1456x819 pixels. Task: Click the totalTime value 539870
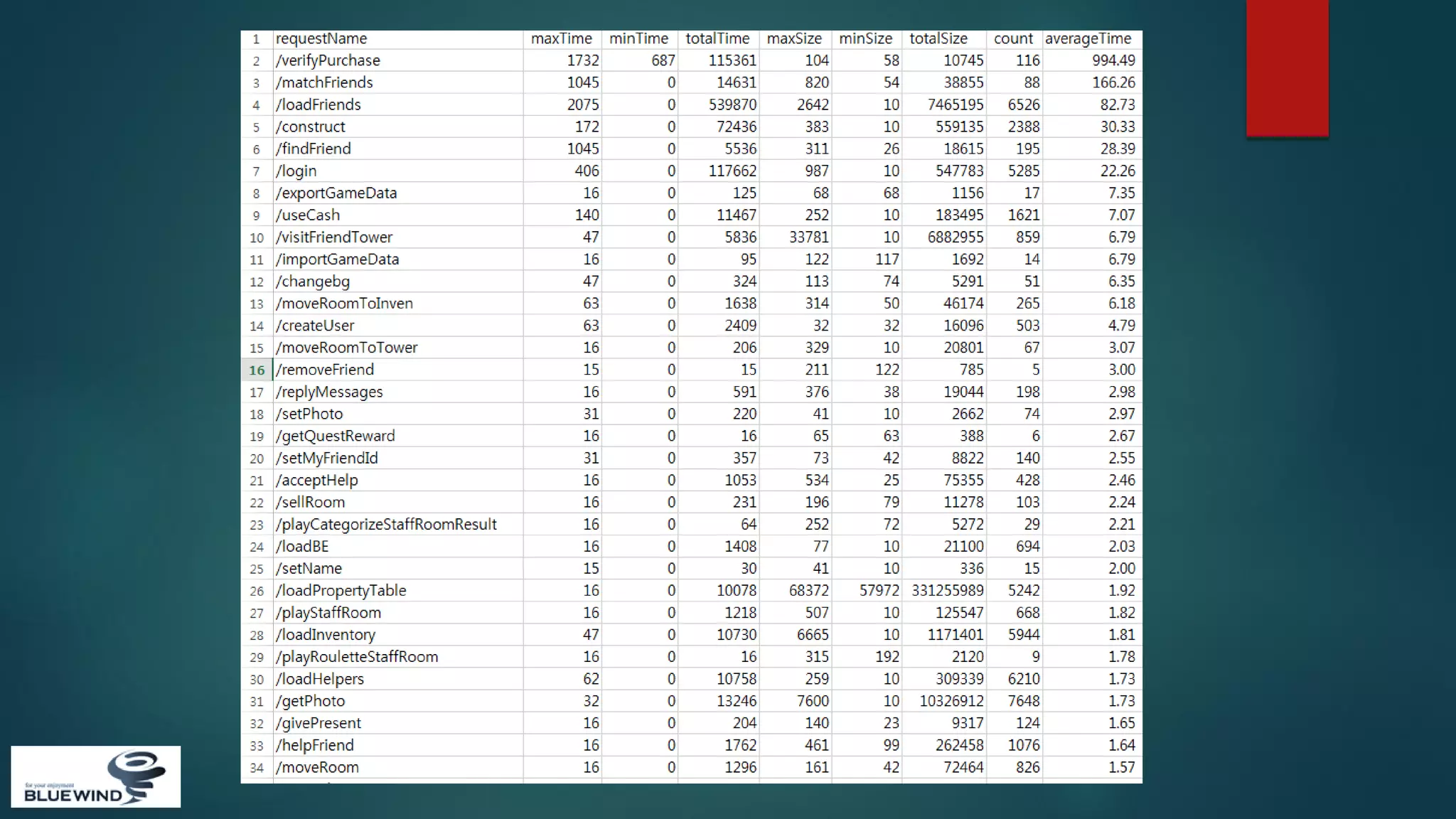point(732,105)
